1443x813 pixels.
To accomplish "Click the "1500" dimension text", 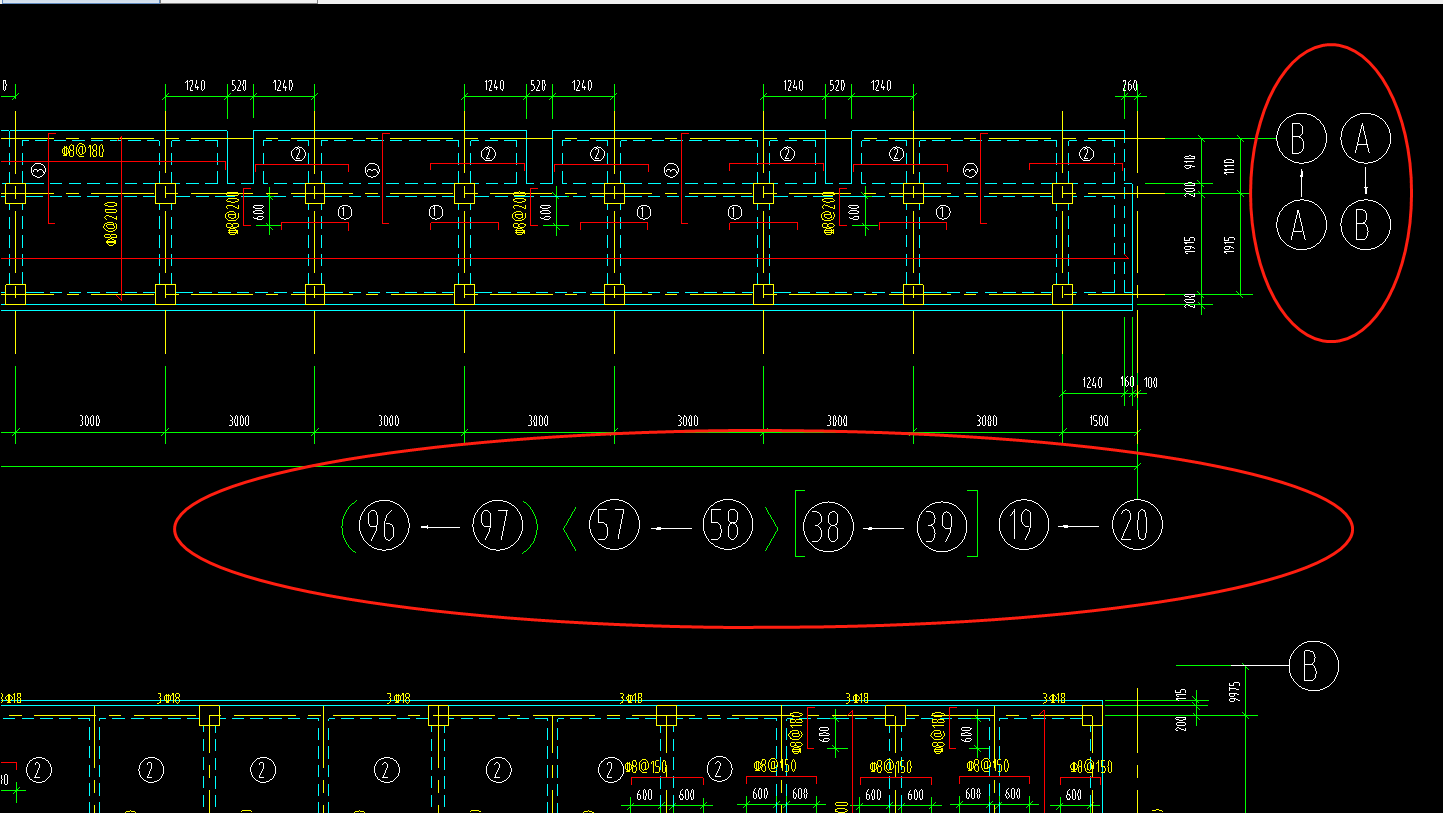I will point(1098,421).
